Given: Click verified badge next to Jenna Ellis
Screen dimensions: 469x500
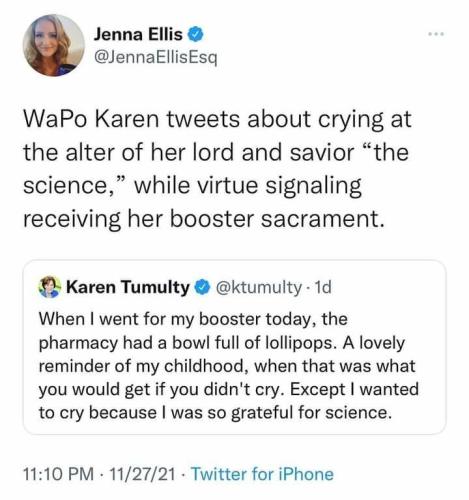Looking at the screenshot, I should tap(196, 35).
